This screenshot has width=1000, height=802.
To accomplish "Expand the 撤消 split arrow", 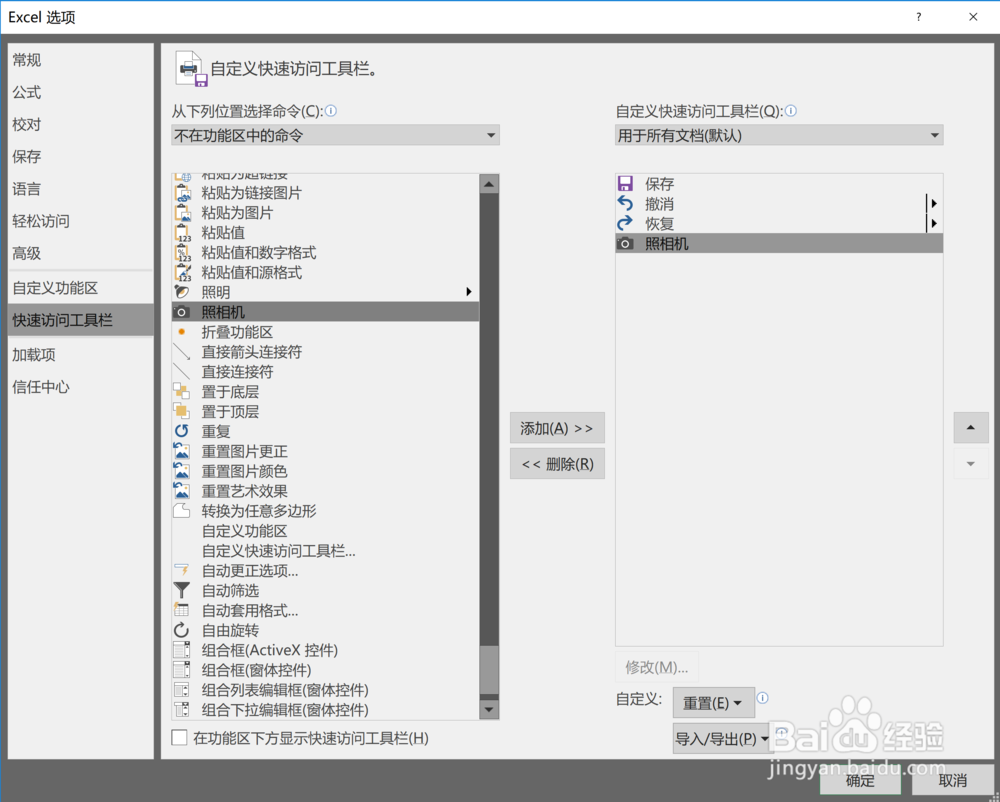I will [934, 203].
